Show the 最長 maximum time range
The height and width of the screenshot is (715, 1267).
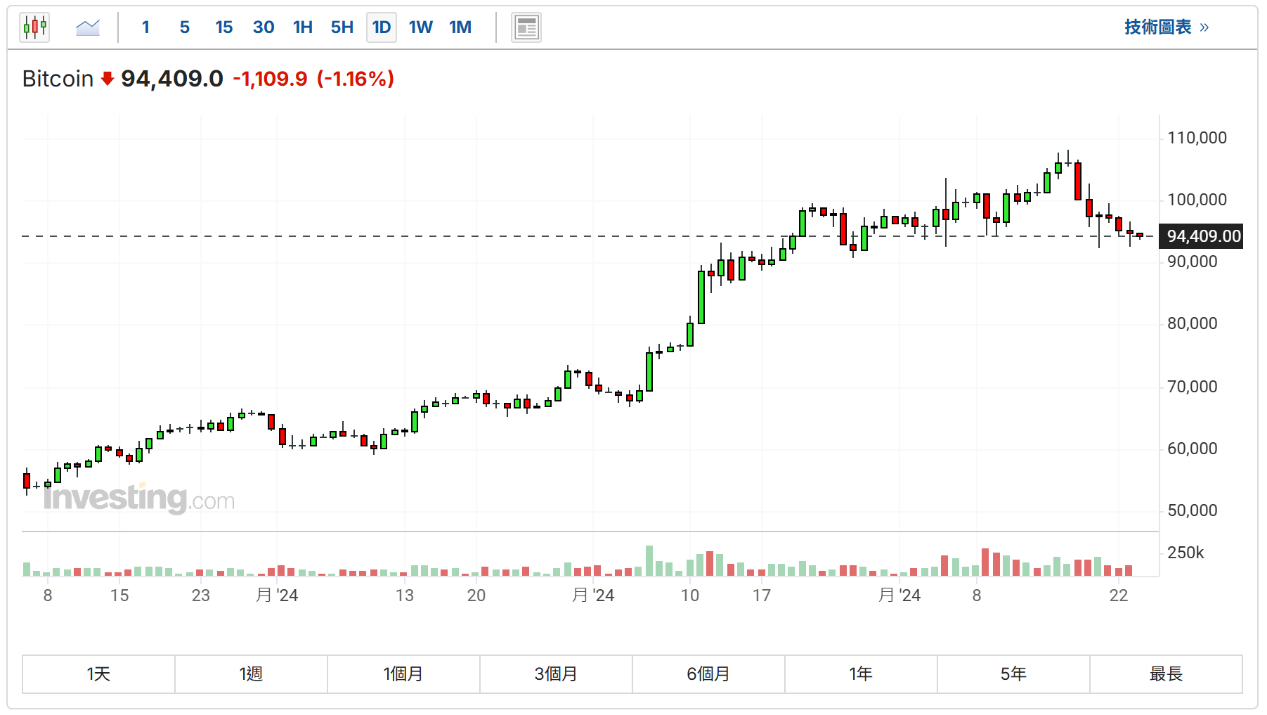tap(1166, 674)
